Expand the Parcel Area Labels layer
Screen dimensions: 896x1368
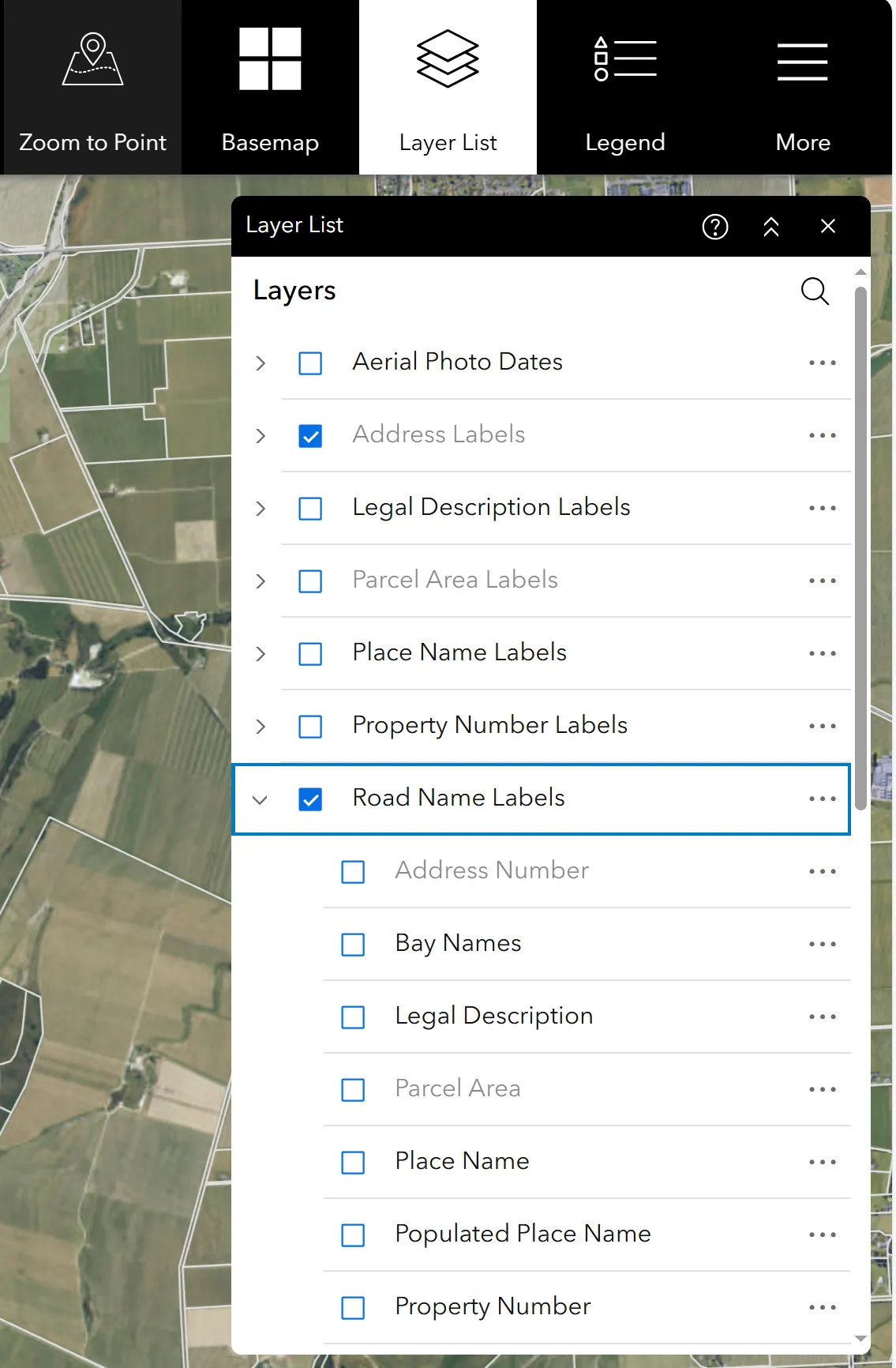tap(261, 581)
